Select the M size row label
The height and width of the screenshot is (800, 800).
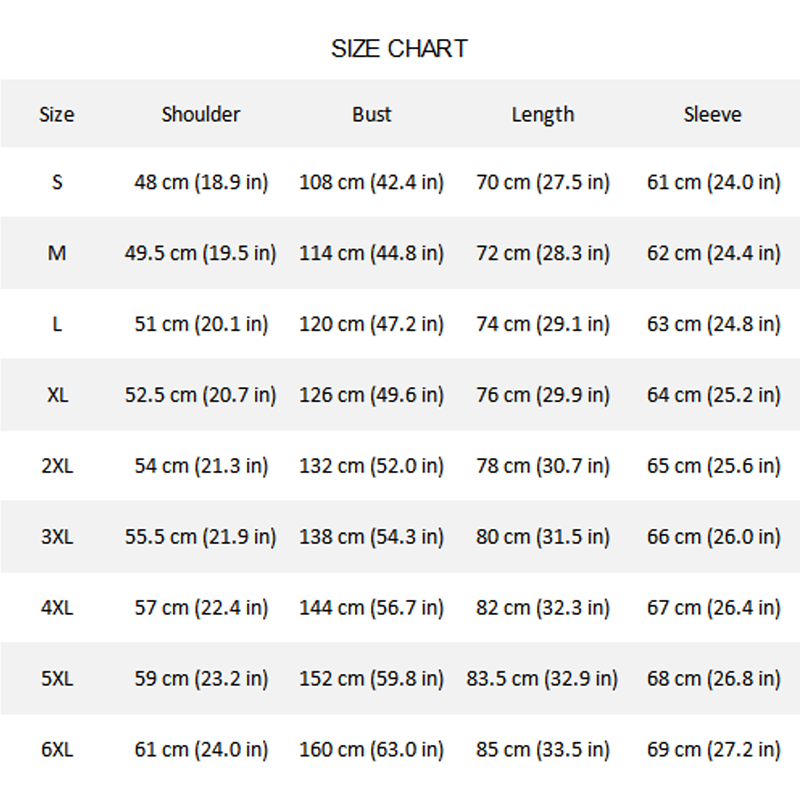pos(57,253)
